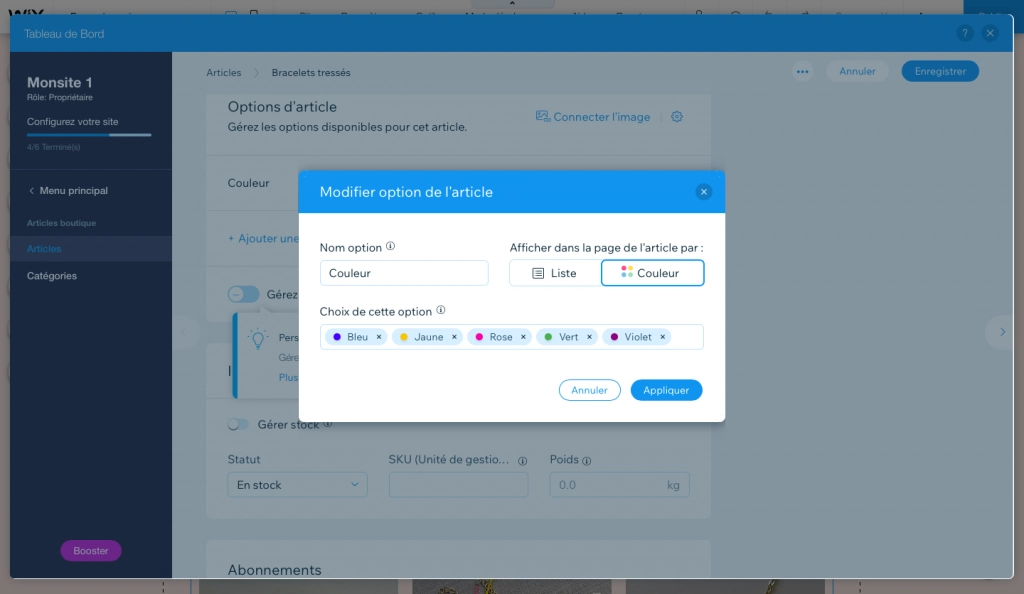The image size is (1024, 594).
Task: Click the Enregistrer button
Action: point(940,71)
